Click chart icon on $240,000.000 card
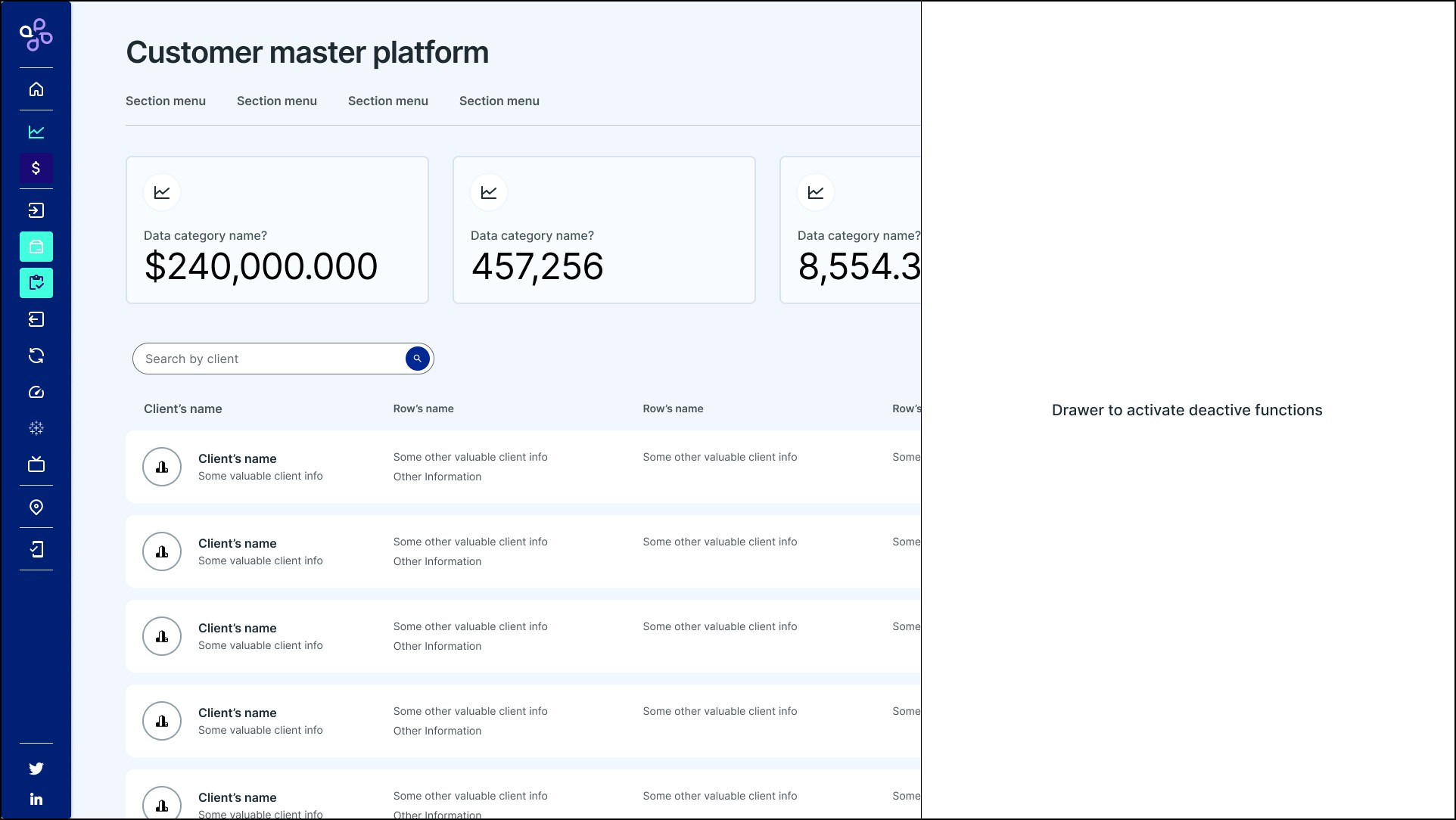The width and height of the screenshot is (1456, 820). (162, 192)
